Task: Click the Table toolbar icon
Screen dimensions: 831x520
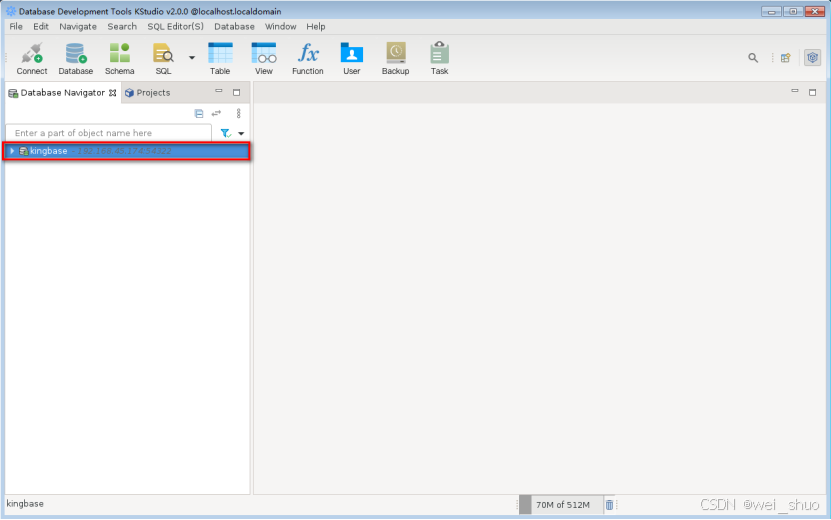Action: (220, 58)
